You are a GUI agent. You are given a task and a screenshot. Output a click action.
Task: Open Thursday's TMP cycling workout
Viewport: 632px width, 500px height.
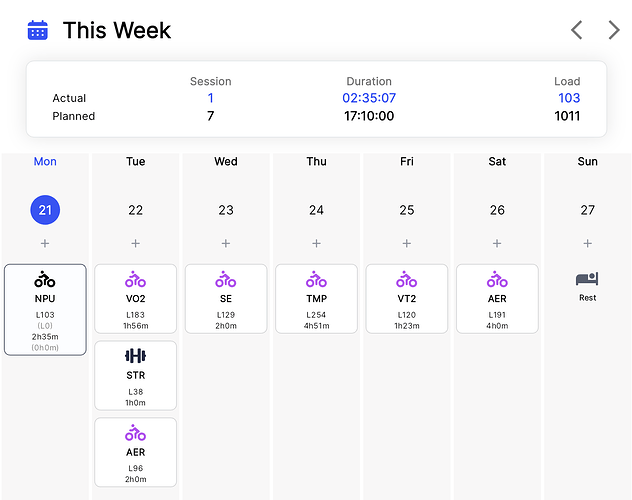[x=316, y=299]
